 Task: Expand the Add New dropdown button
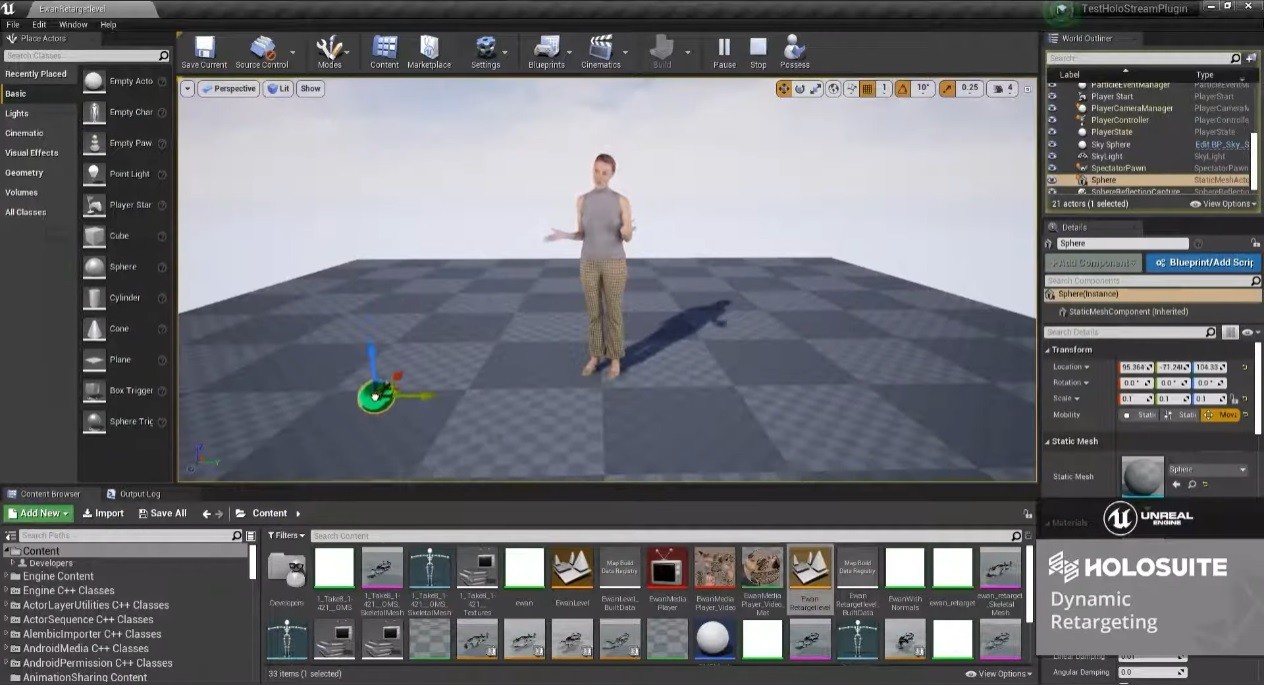[x=38, y=513]
